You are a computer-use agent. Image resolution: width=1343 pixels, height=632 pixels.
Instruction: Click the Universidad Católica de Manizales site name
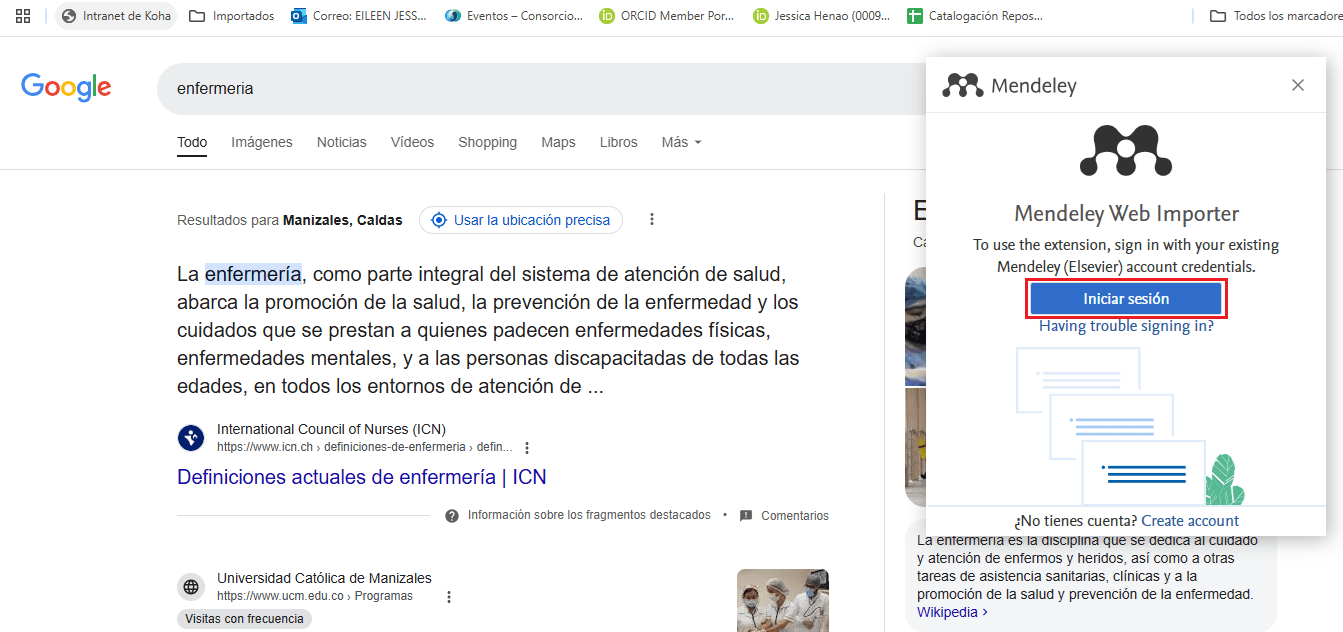click(x=324, y=578)
